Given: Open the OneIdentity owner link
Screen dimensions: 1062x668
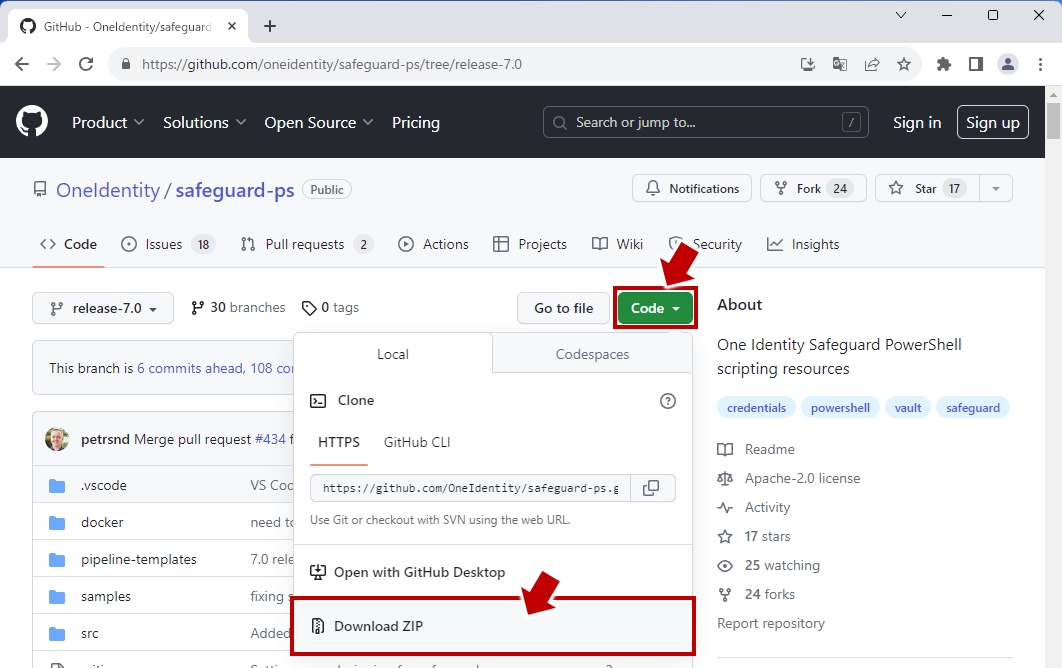Looking at the screenshot, I should [108, 190].
